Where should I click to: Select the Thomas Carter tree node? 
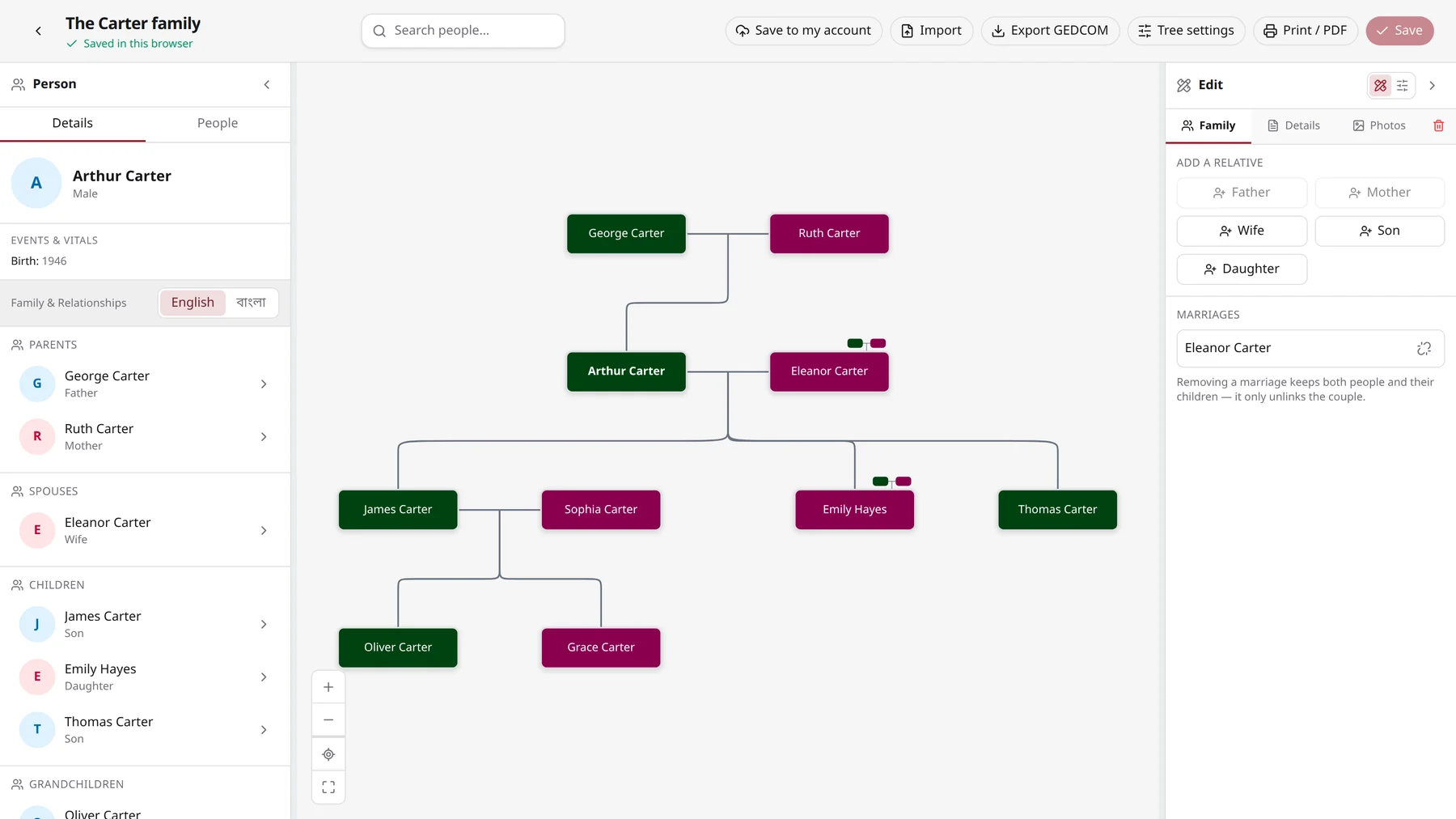point(1057,510)
